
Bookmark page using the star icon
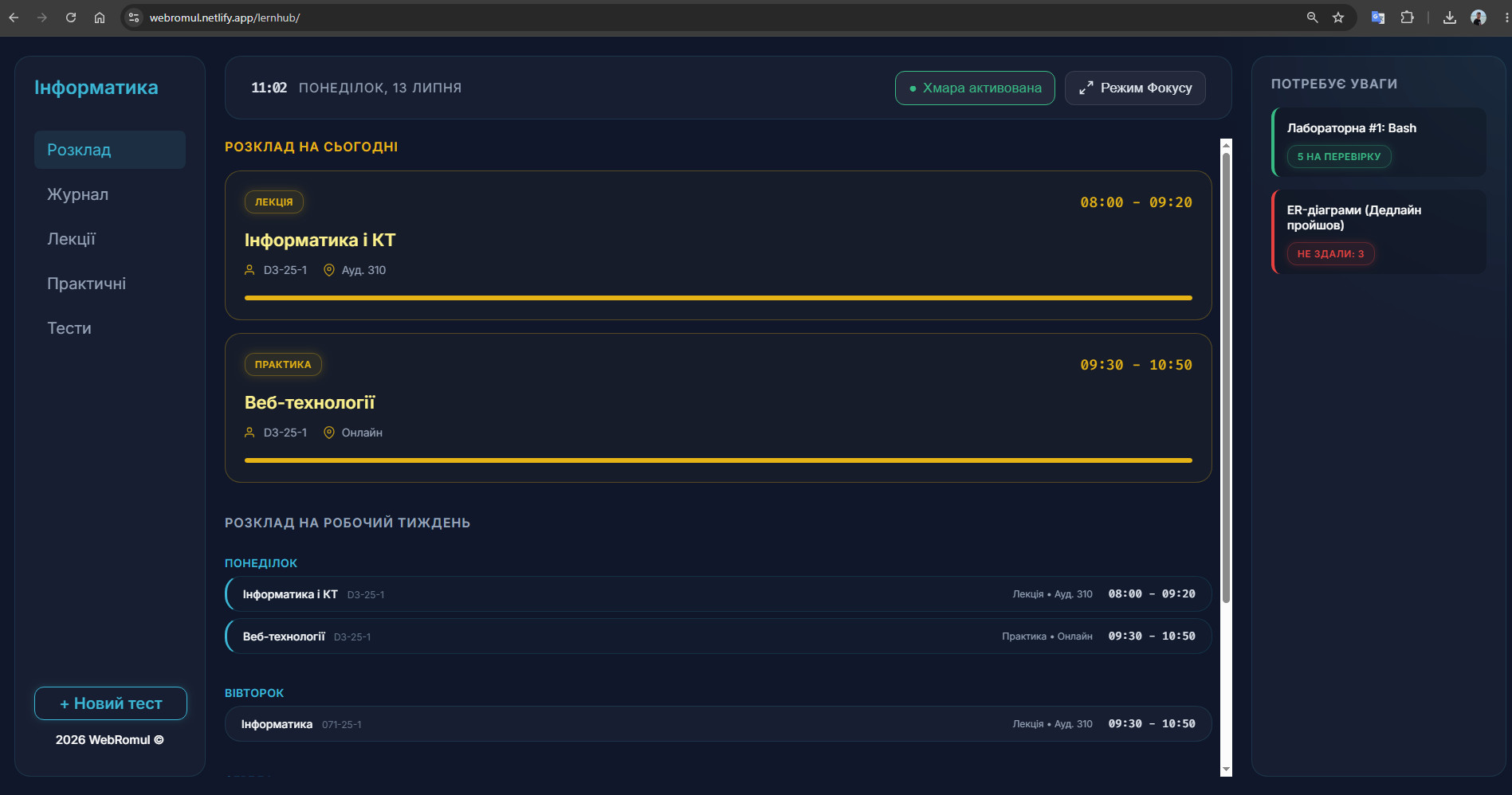click(1338, 18)
